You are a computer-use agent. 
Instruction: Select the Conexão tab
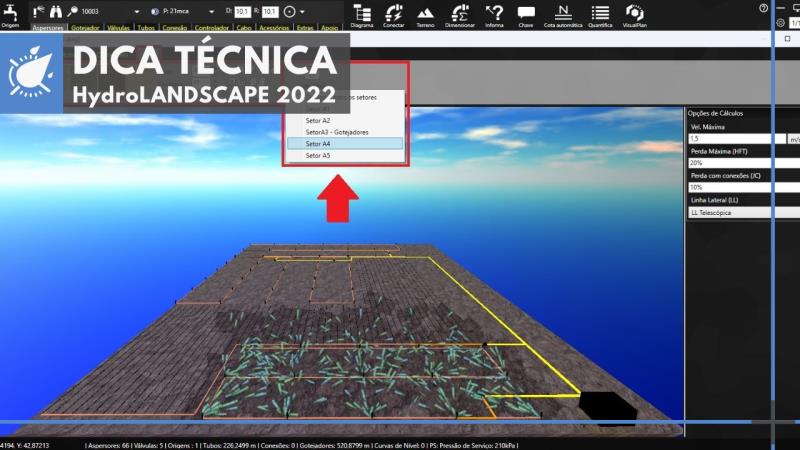point(174,28)
